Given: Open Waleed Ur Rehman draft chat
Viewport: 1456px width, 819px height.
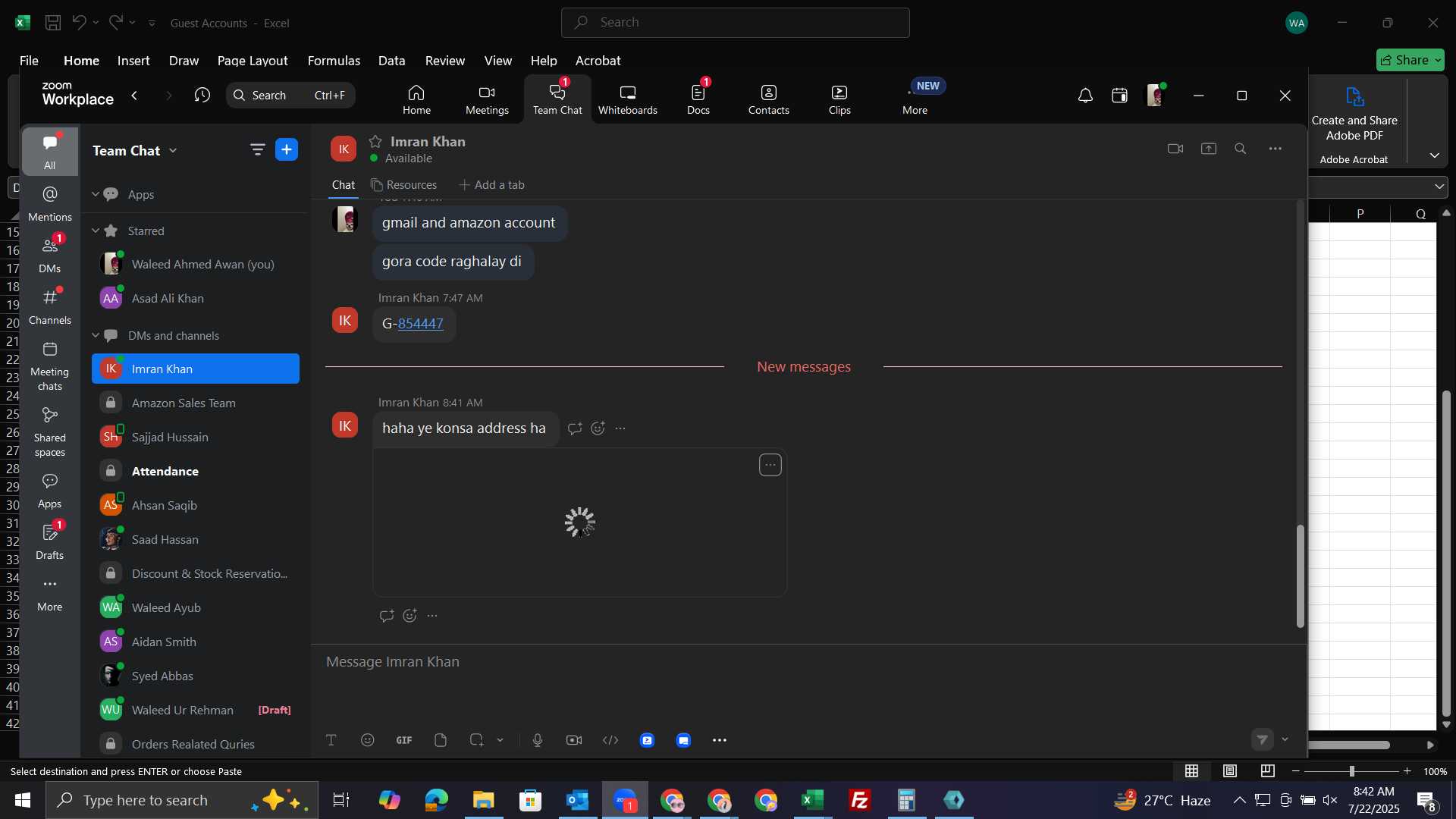Looking at the screenshot, I should 196,711.
